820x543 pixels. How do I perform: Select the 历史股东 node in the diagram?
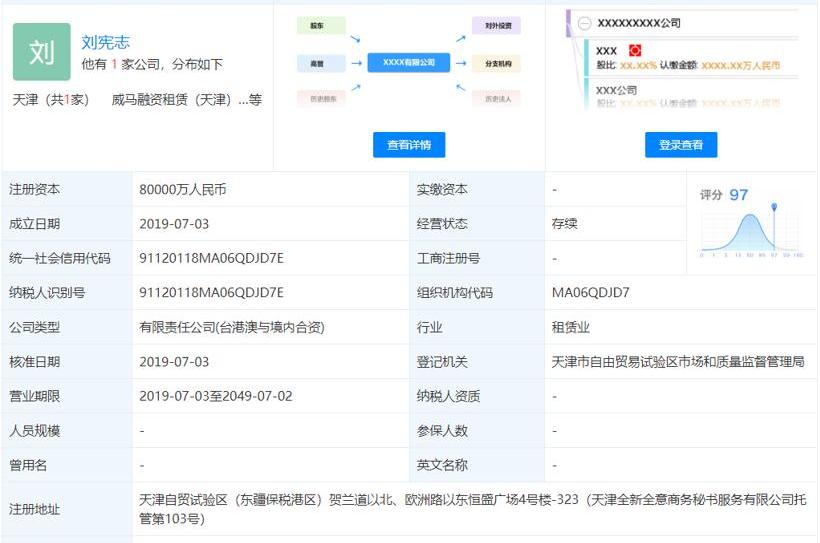click(321, 98)
